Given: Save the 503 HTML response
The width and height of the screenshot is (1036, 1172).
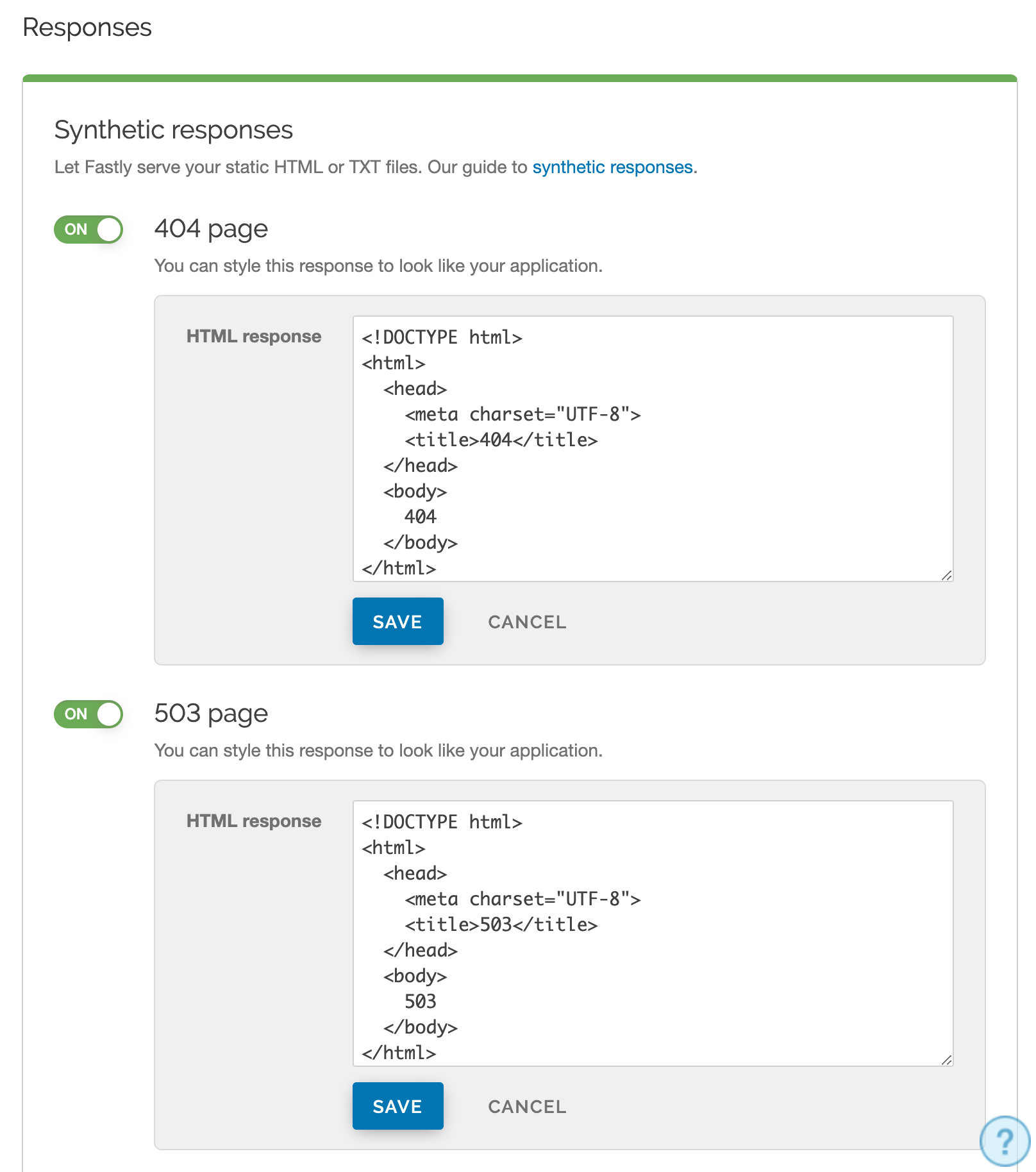Looking at the screenshot, I should tap(397, 1105).
